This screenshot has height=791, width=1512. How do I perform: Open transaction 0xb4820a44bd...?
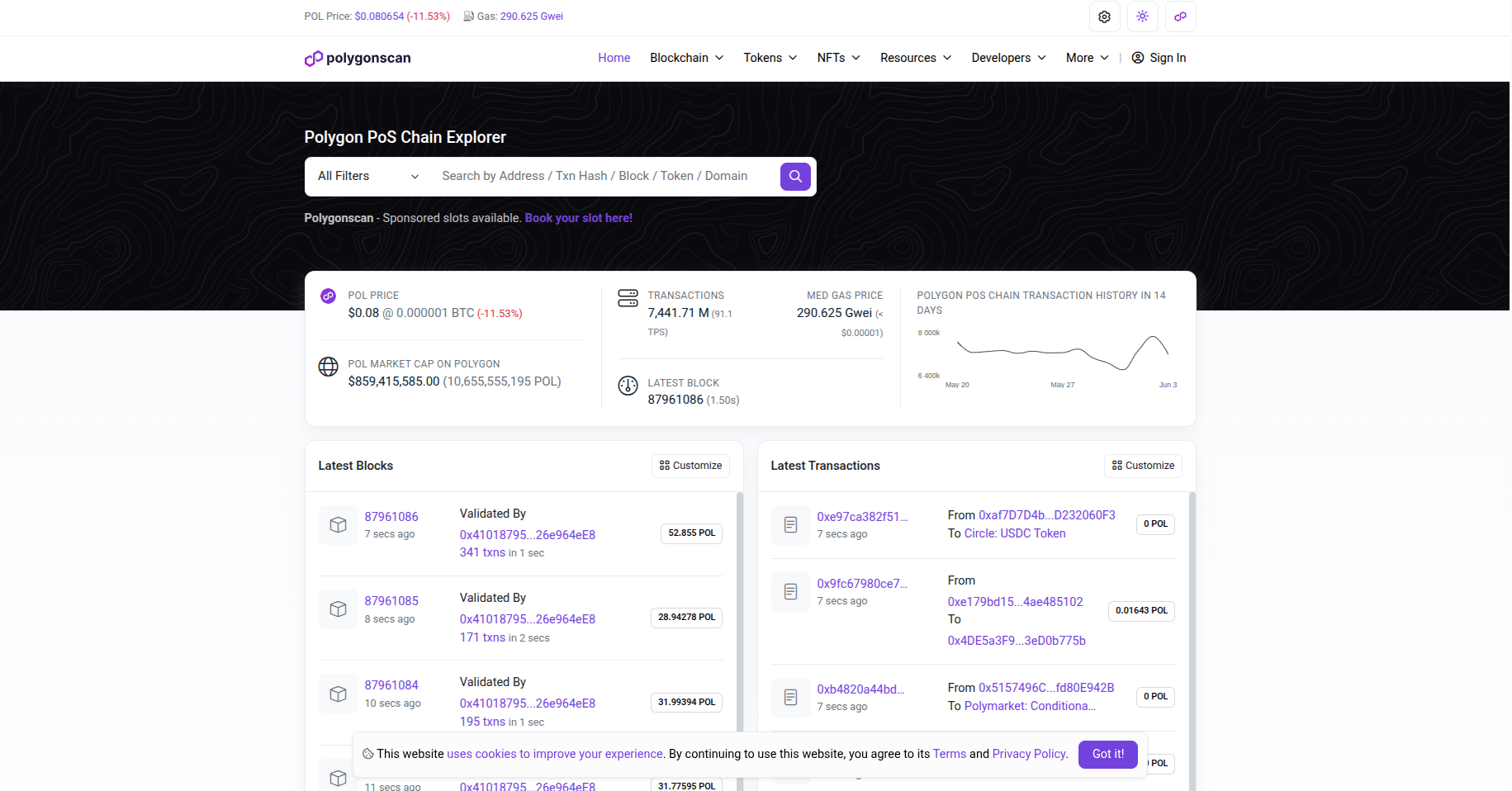860,689
